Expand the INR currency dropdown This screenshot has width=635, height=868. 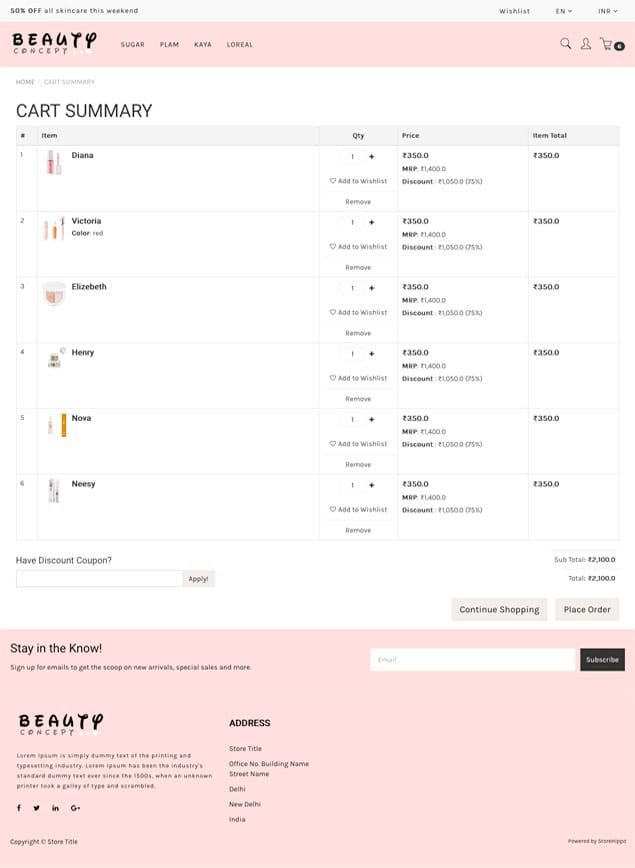tap(607, 11)
